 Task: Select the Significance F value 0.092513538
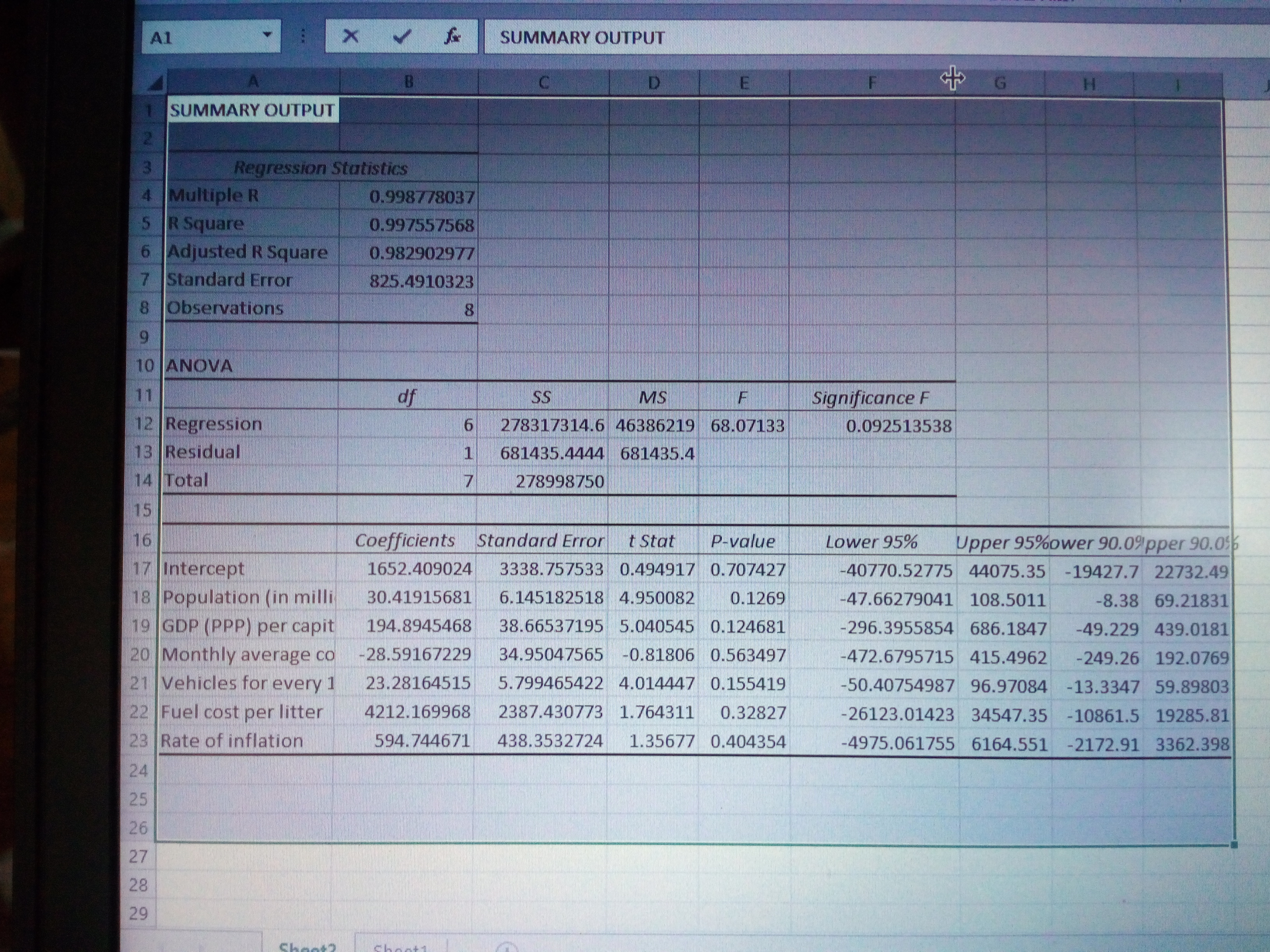tap(899, 426)
